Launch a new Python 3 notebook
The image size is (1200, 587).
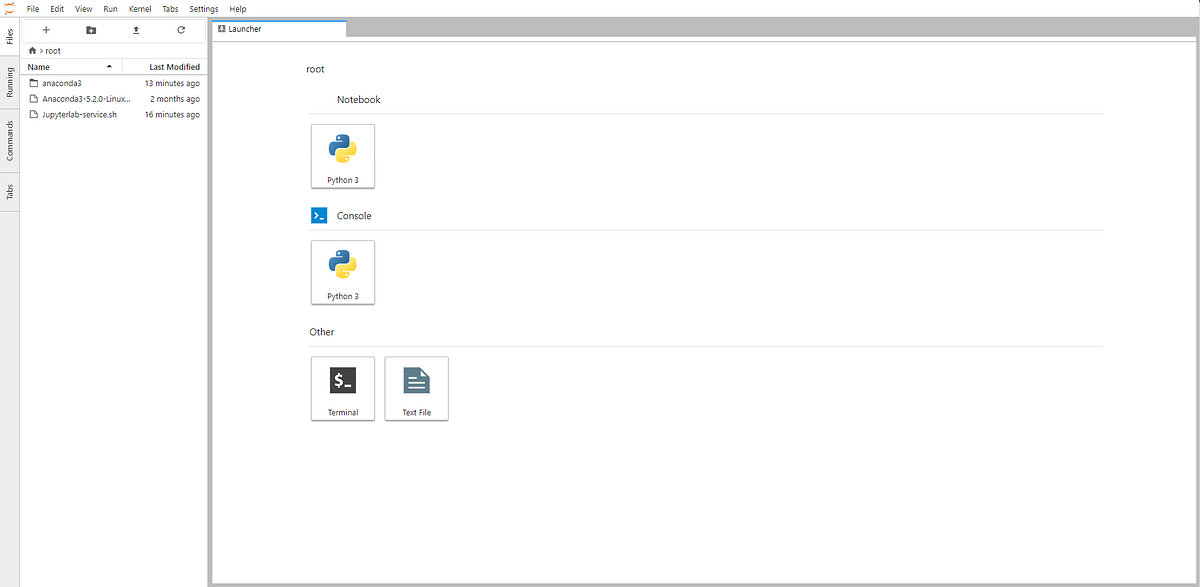(343, 156)
